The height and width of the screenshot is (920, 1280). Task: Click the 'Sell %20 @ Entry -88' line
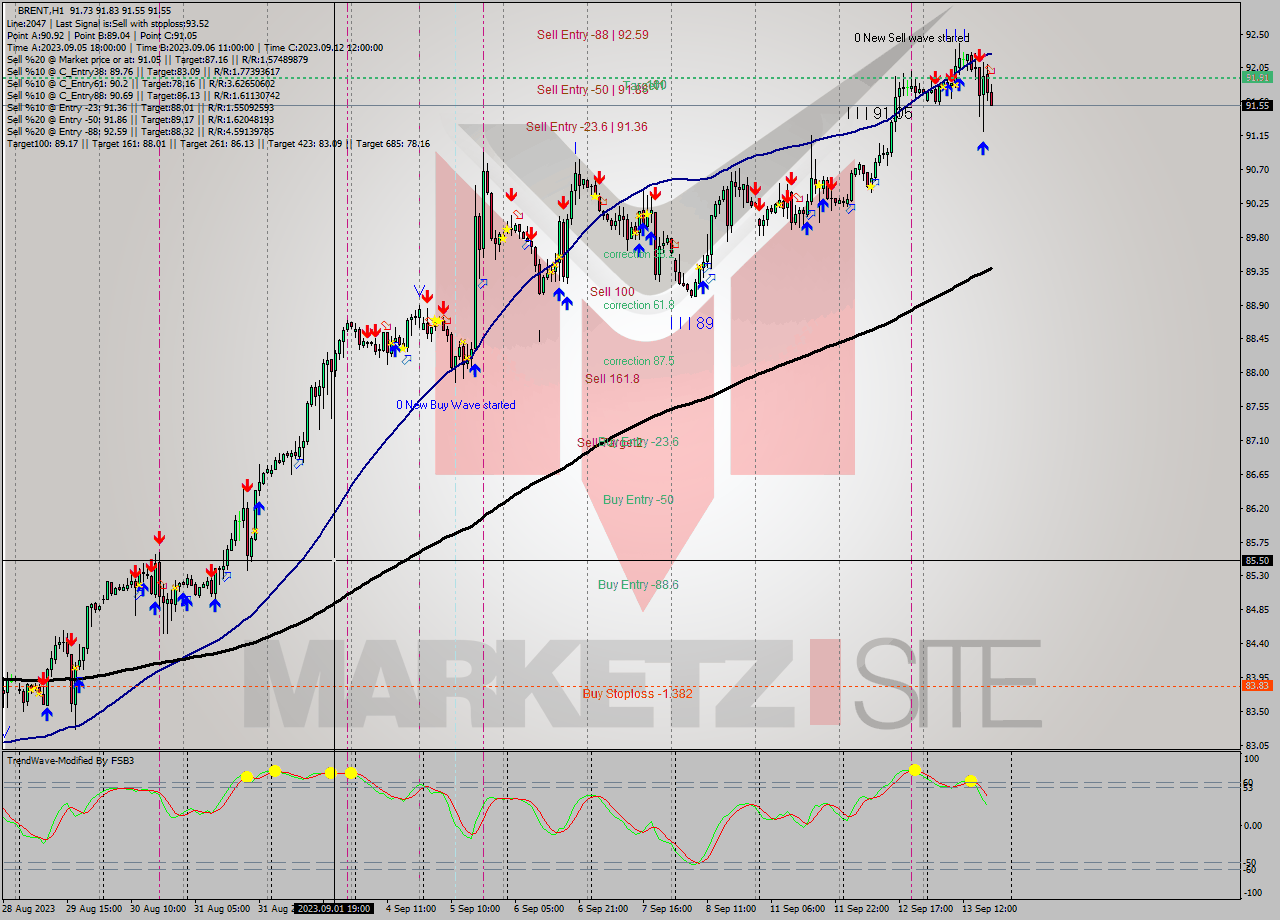click(x=140, y=132)
